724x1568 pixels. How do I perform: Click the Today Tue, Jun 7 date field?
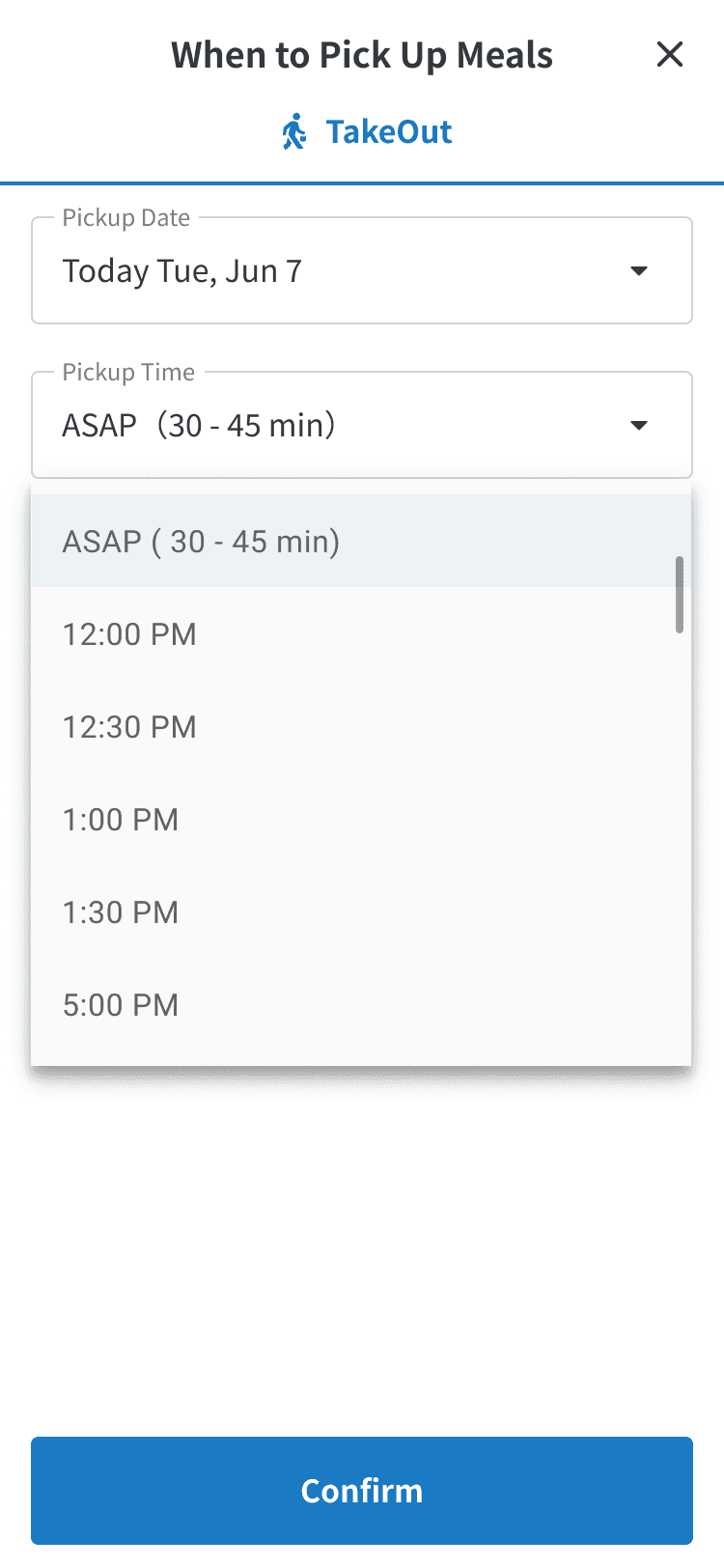[362, 270]
